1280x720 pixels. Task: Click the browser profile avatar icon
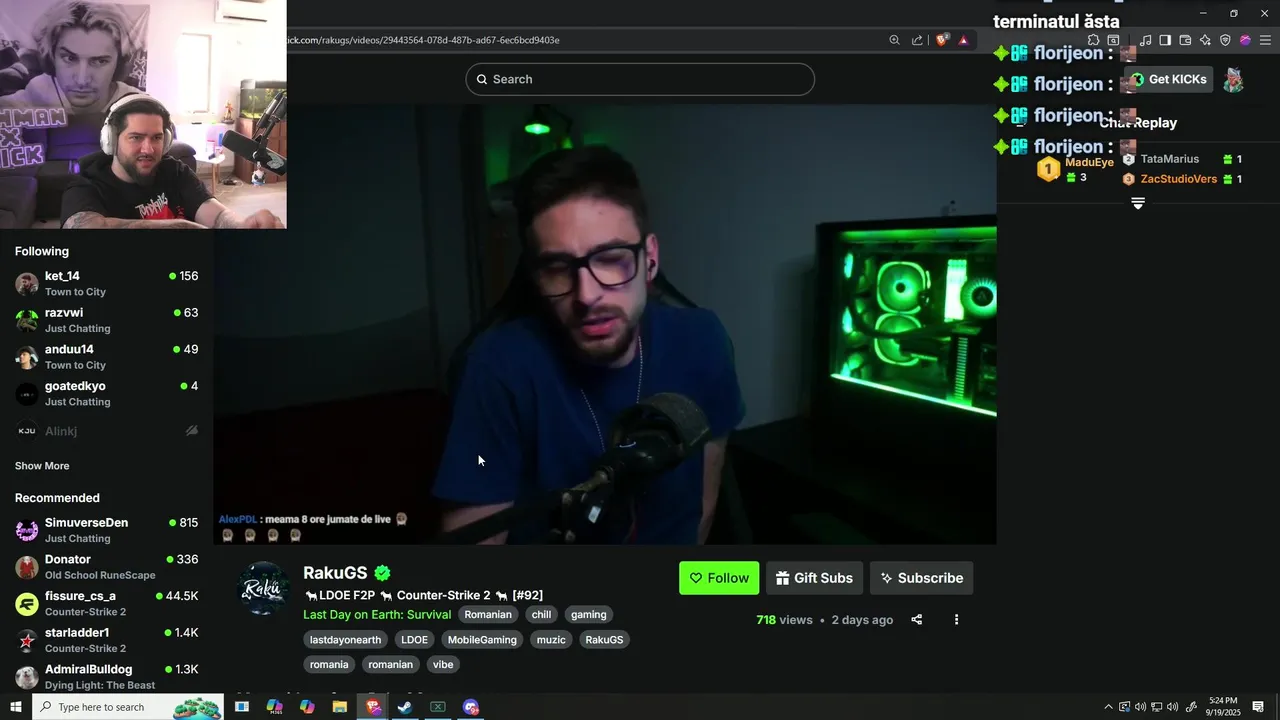pos(1245,40)
